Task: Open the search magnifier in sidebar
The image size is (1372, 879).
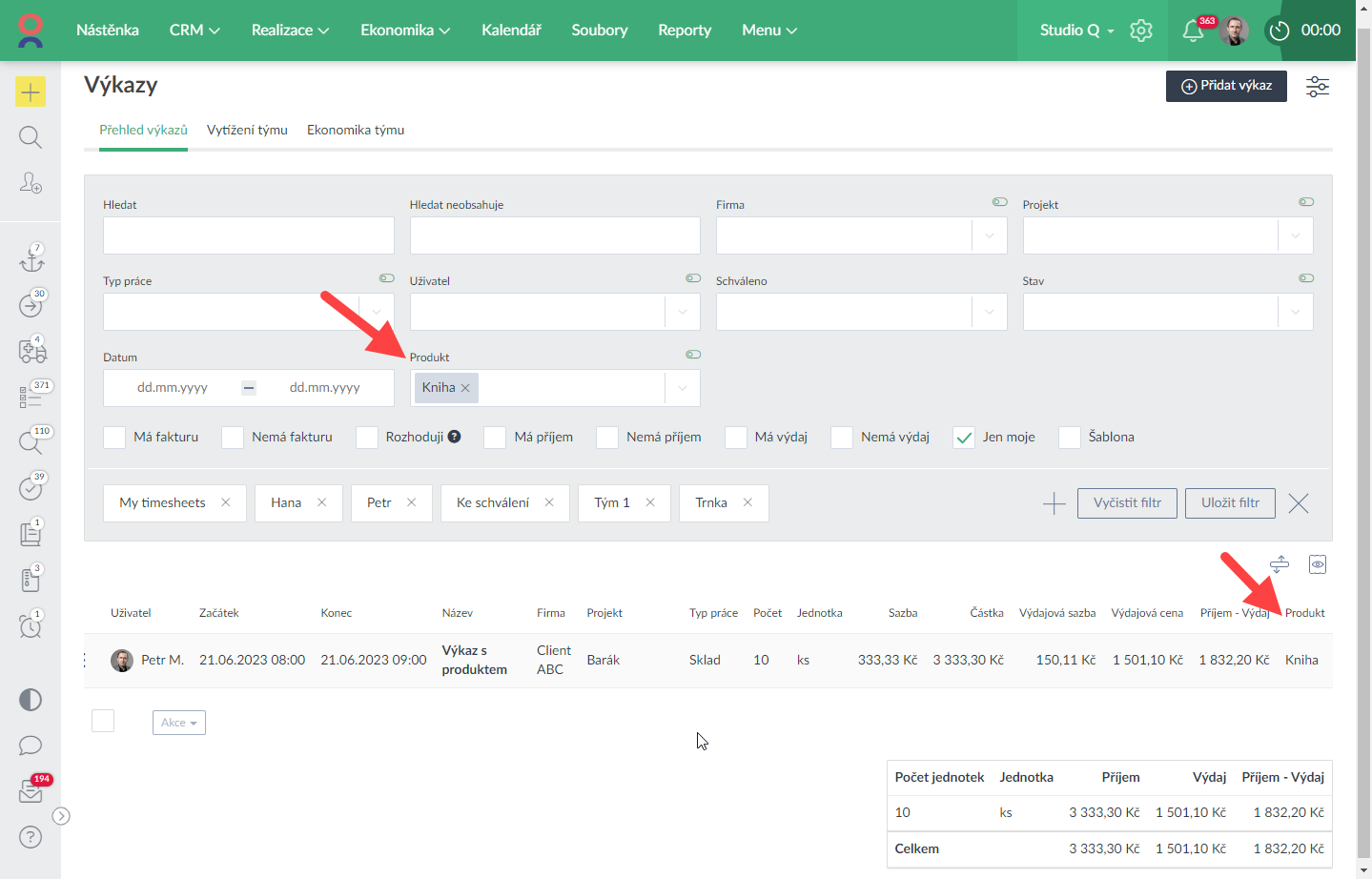Action: [x=31, y=137]
